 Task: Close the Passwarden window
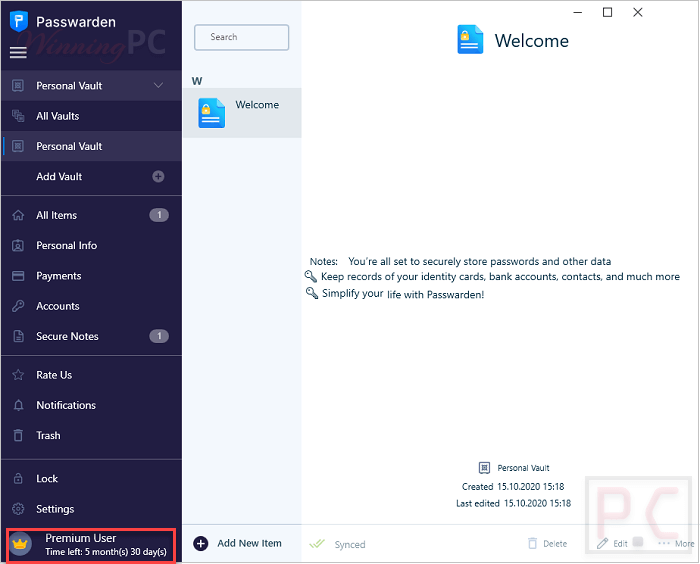coord(638,13)
